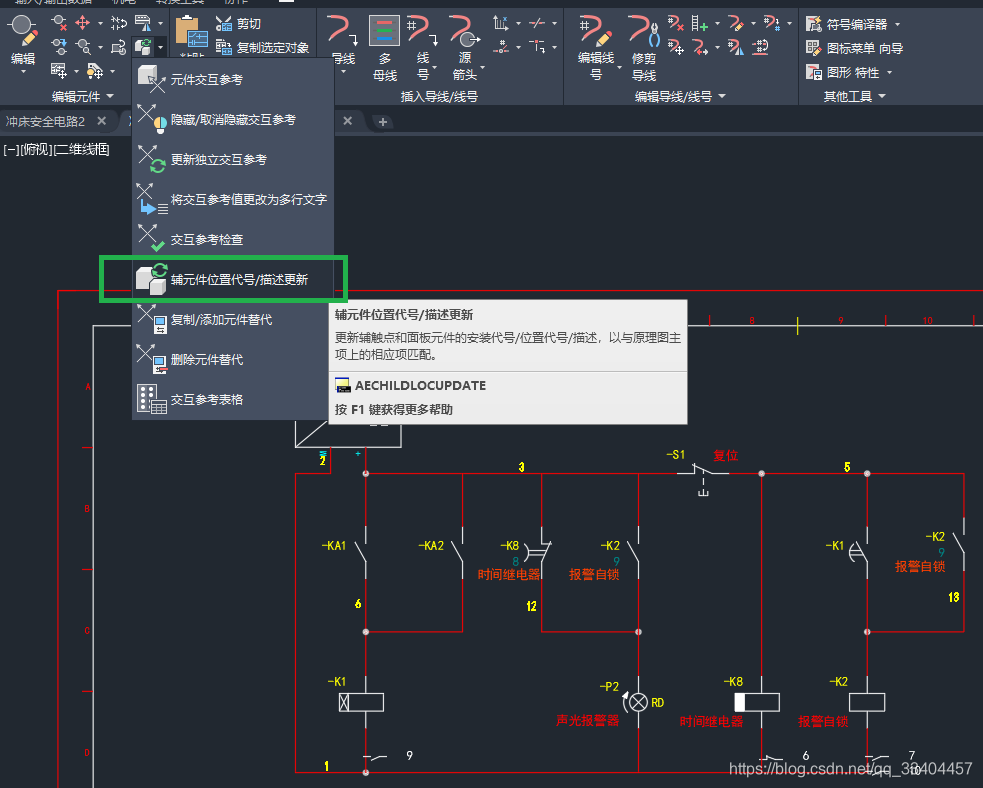Viewport: 983px width, 788px height.
Task: Click the clipboard paste icon in the ribbon
Action: pos(191,33)
